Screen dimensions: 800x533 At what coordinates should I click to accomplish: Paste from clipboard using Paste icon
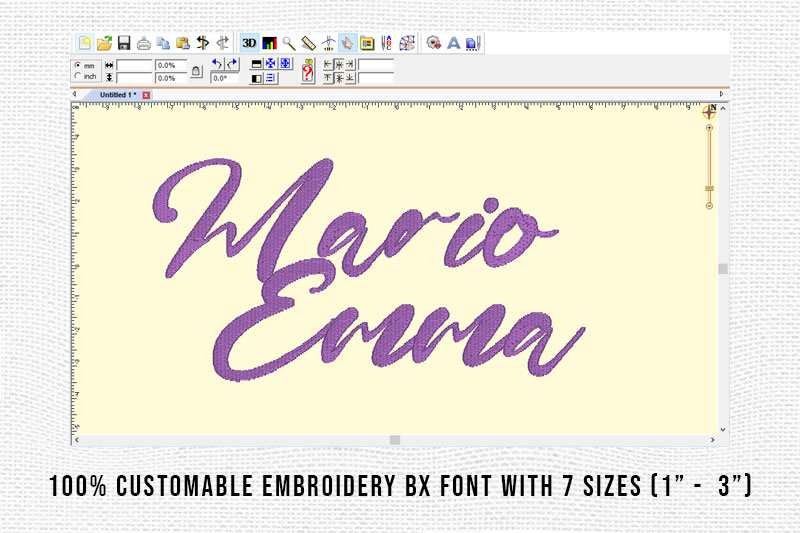[183, 43]
